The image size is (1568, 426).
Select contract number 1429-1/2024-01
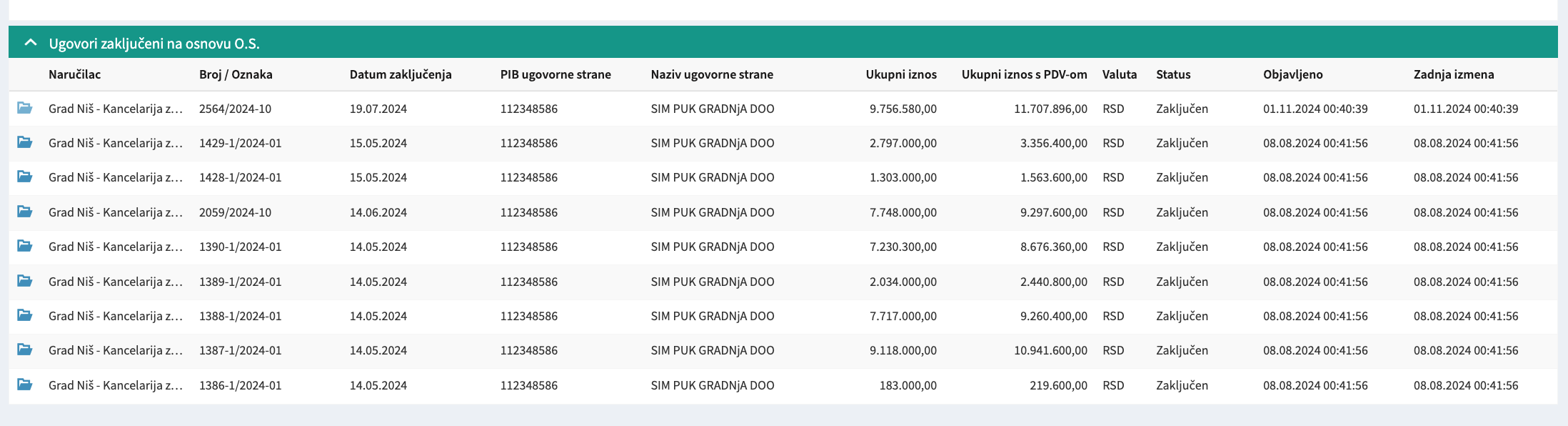(x=240, y=143)
